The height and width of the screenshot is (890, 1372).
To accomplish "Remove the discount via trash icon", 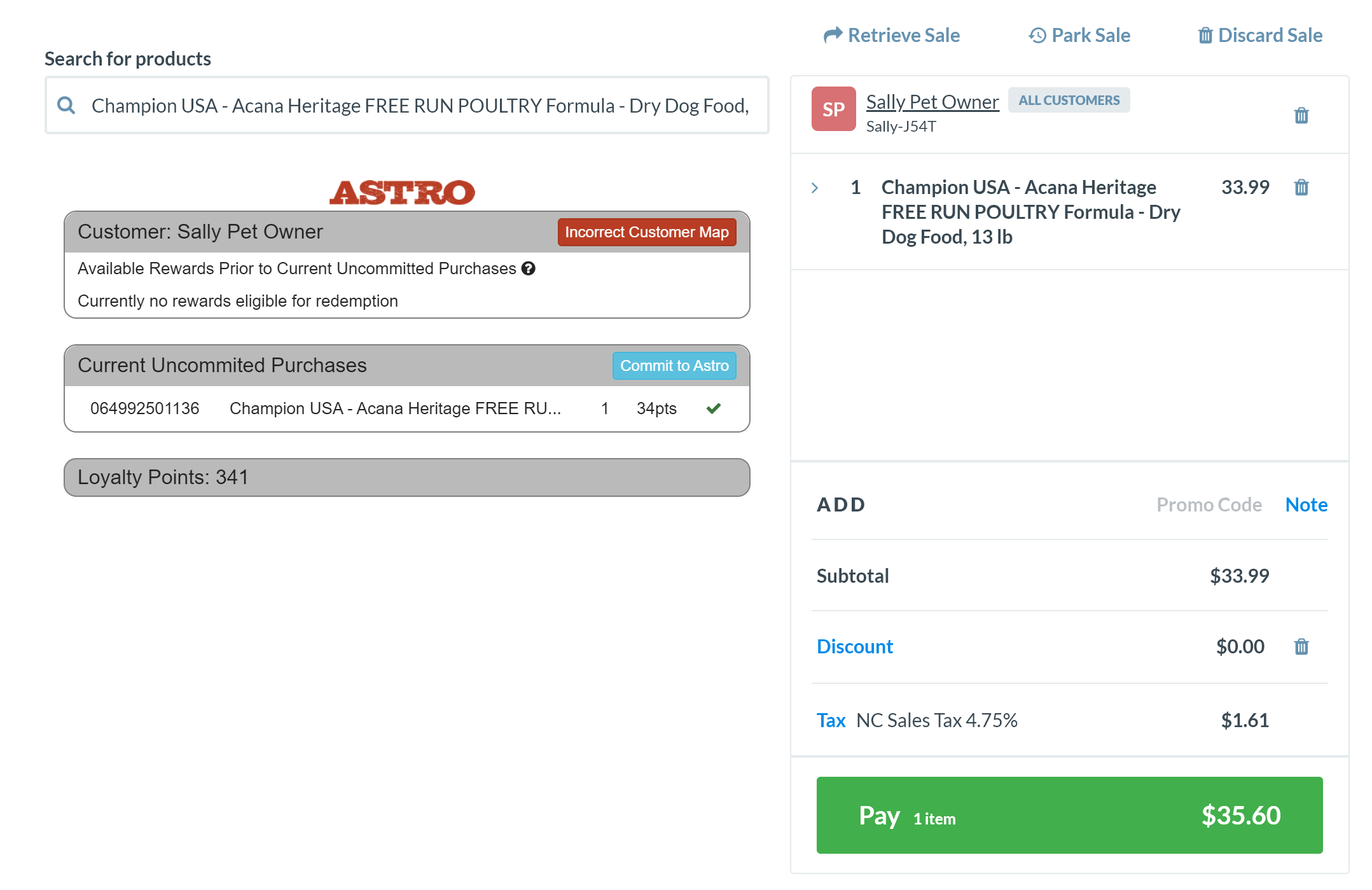I will 1301,647.
